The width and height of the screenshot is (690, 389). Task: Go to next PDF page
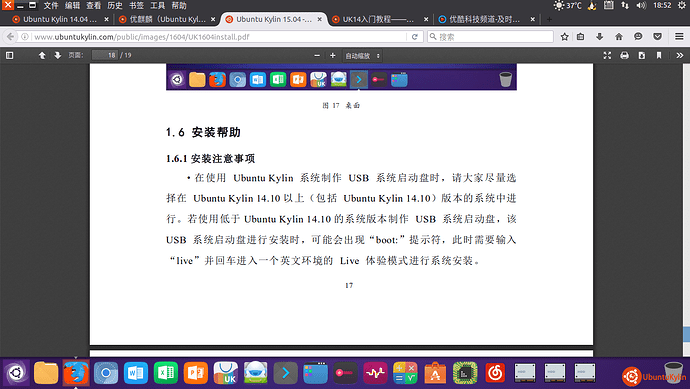[x=58, y=55]
